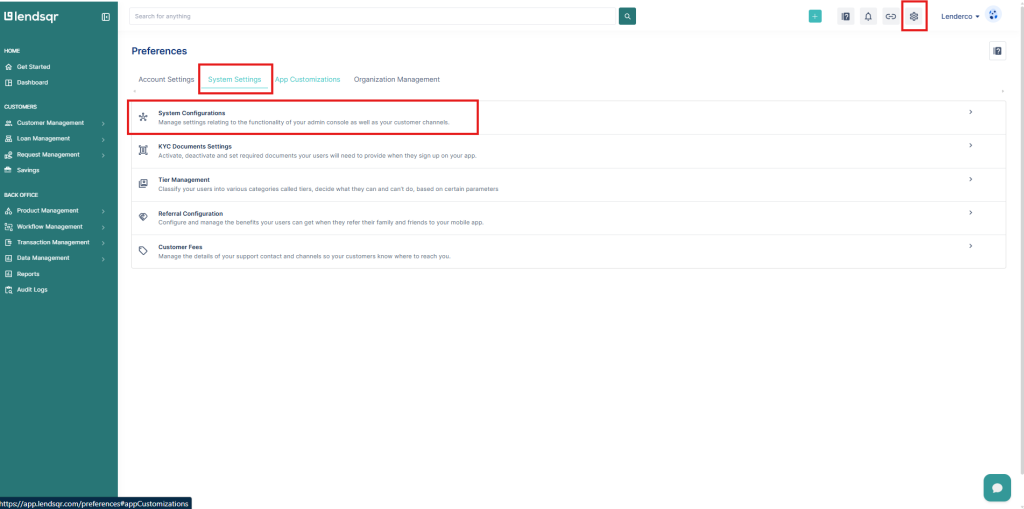Screen dimensions: 1024x509
Task: Click the Search for anything field
Action: [370, 16]
